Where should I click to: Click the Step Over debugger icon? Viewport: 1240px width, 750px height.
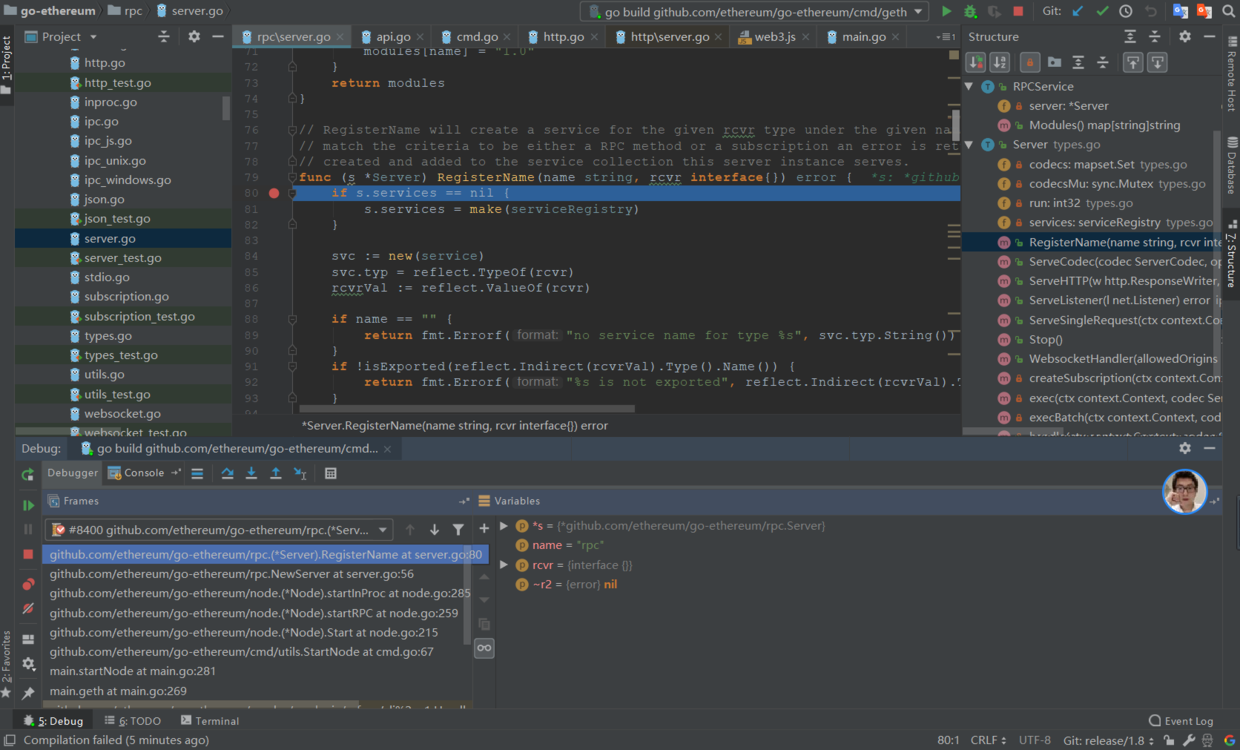(x=227, y=473)
